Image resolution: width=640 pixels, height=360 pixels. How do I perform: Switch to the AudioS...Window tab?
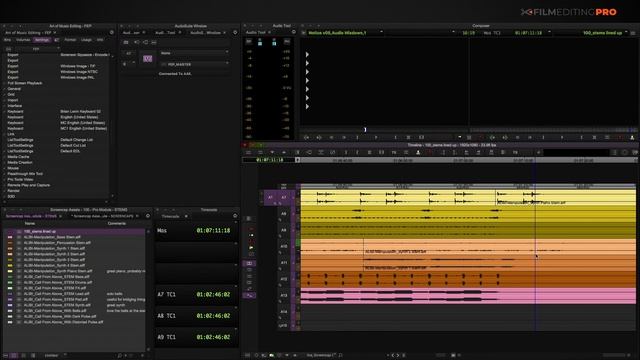click(205, 33)
